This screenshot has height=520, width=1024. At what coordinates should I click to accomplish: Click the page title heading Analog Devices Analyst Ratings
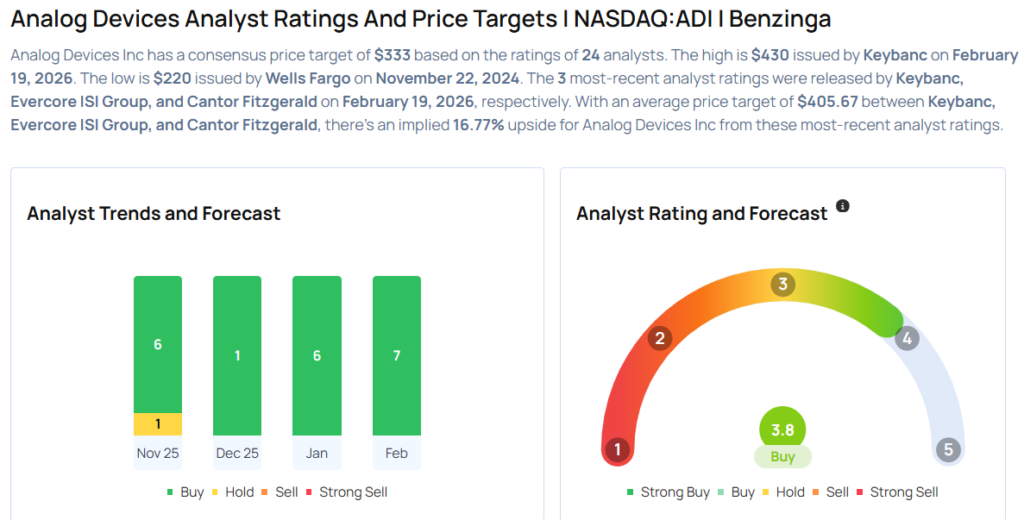(420, 19)
